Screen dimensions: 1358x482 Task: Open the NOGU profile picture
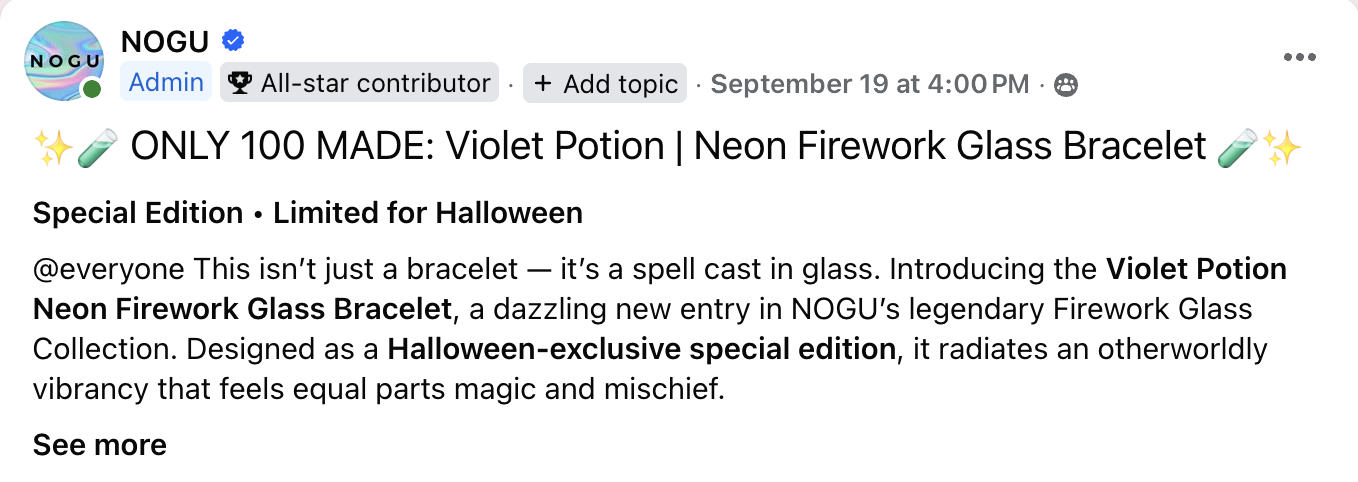pos(62,61)
